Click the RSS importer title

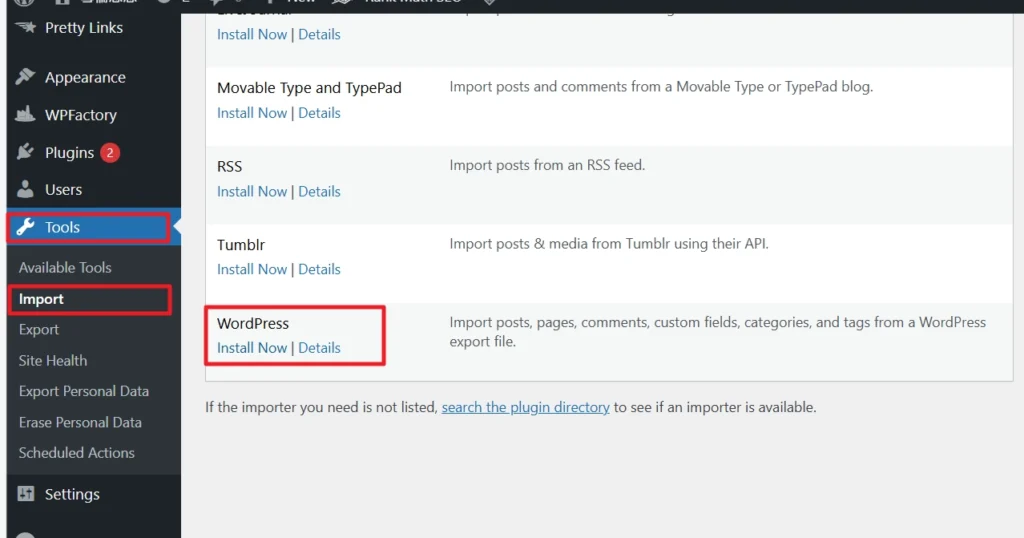(229, 166)
